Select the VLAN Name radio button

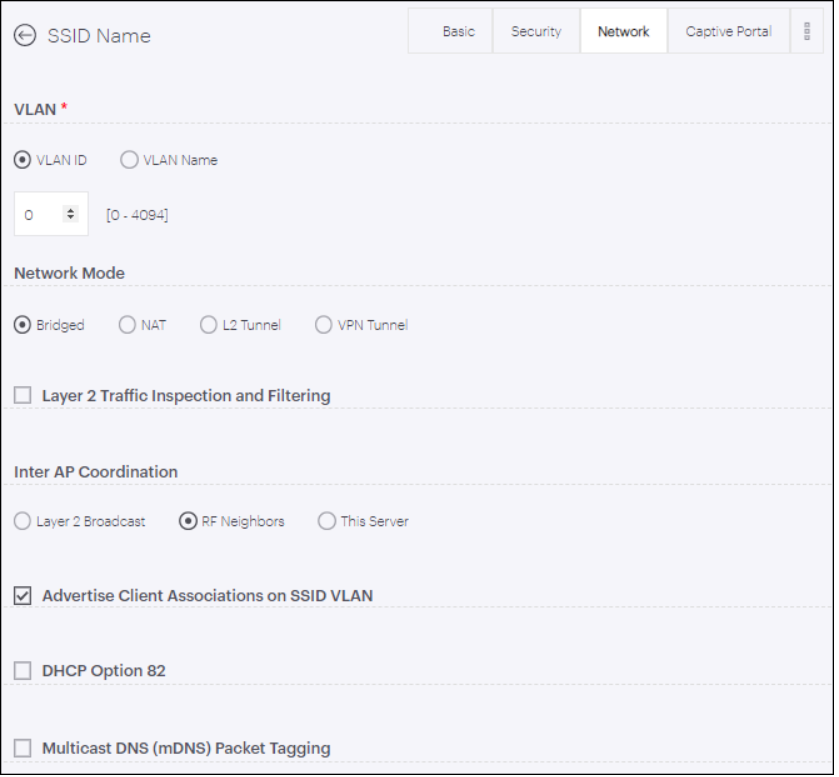128,160
